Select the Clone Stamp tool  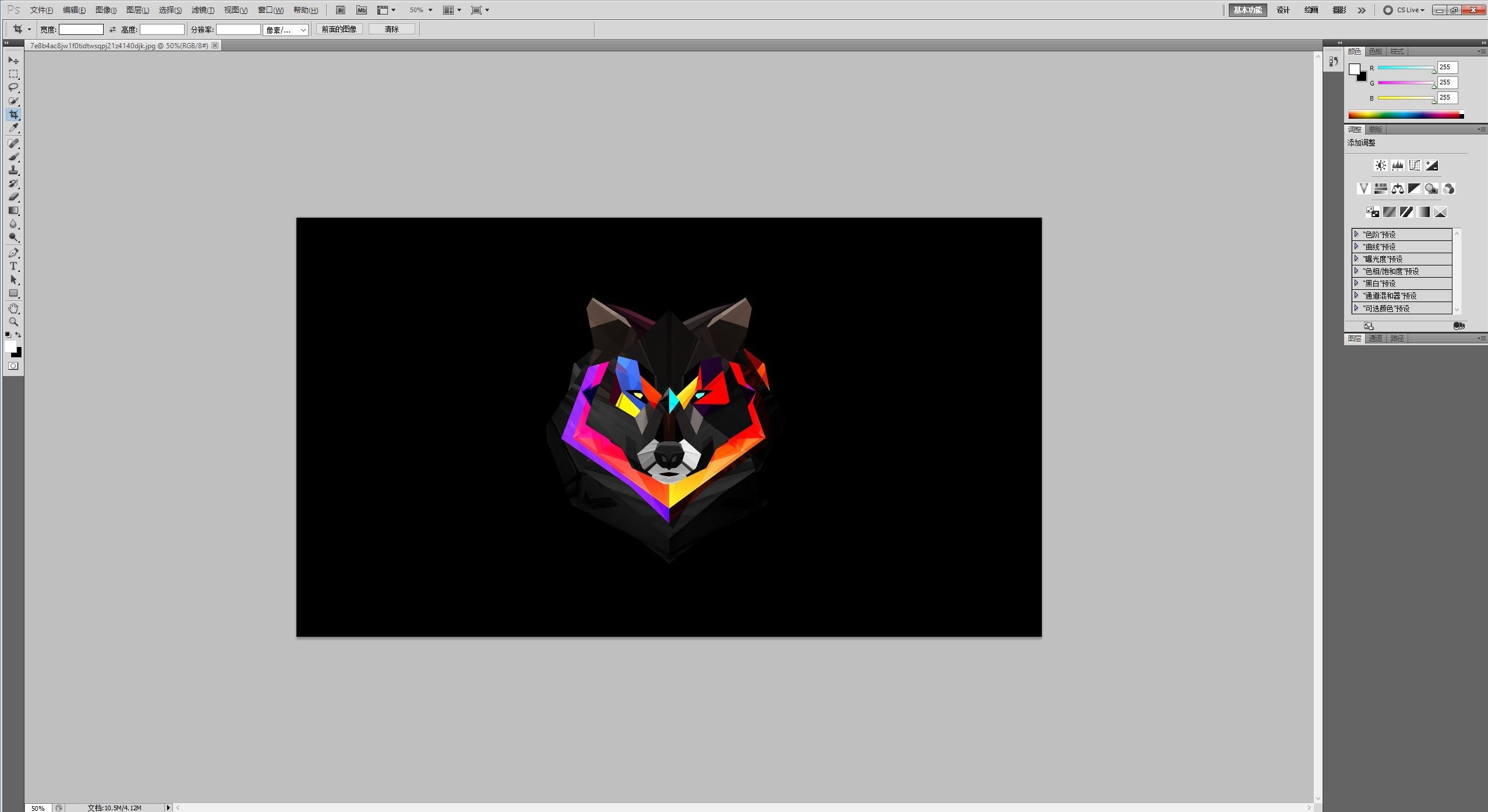(13, 170)
